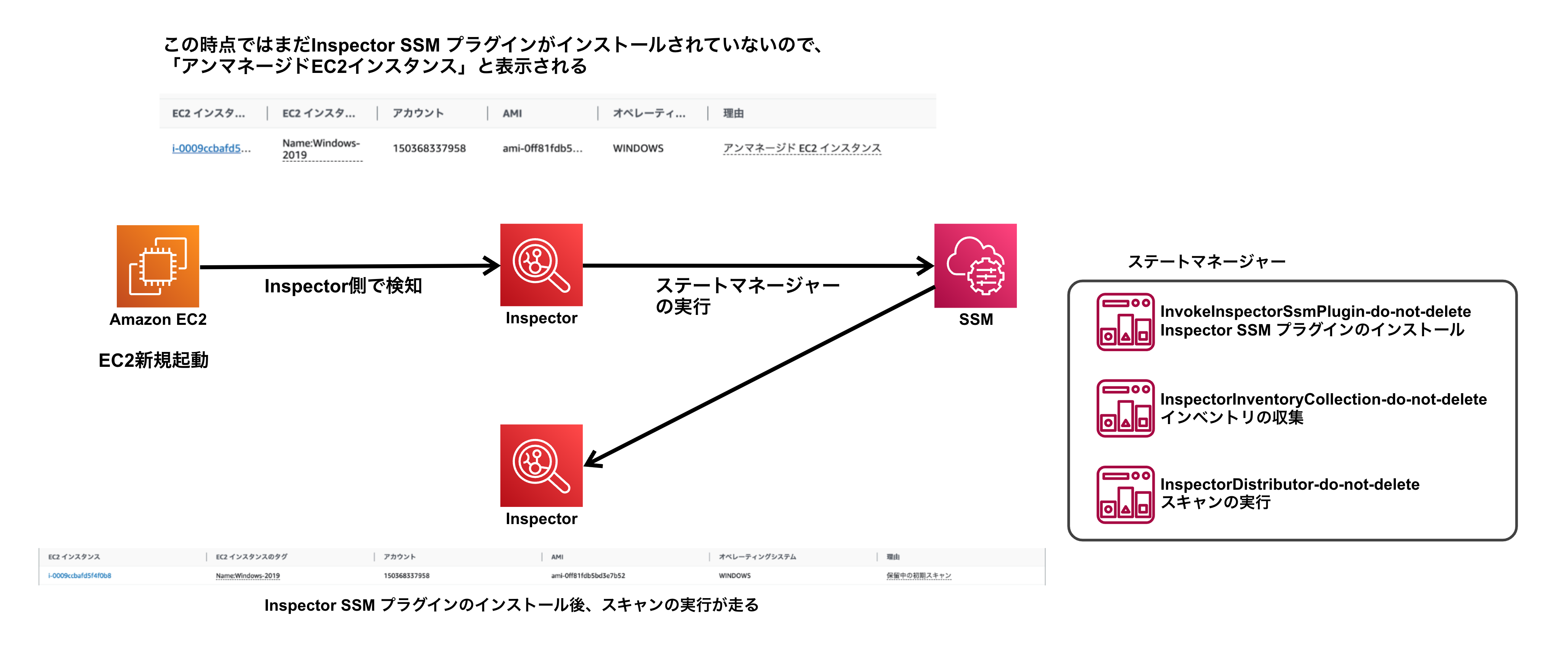The width and height of the screenshot is (1568, 655).
Task: Click オペレーティングシステム header in bottom table
Action: tap(757, 557)
